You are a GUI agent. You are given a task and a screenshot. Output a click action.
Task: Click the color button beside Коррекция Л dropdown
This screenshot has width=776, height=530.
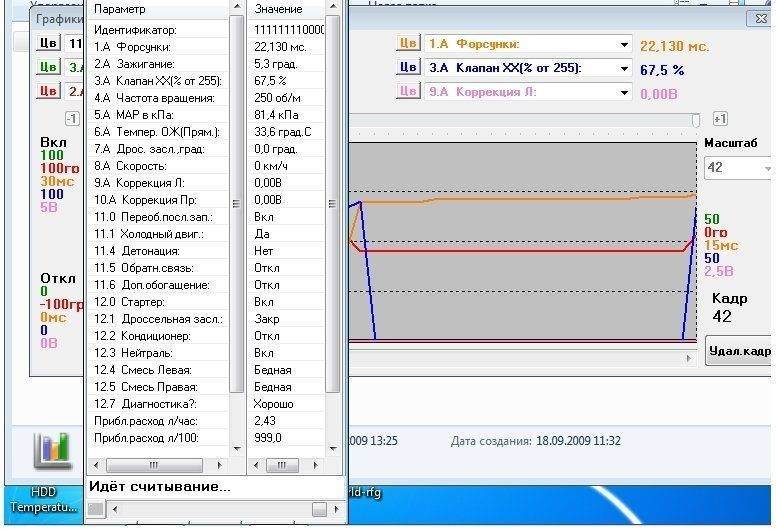point(407,92)
